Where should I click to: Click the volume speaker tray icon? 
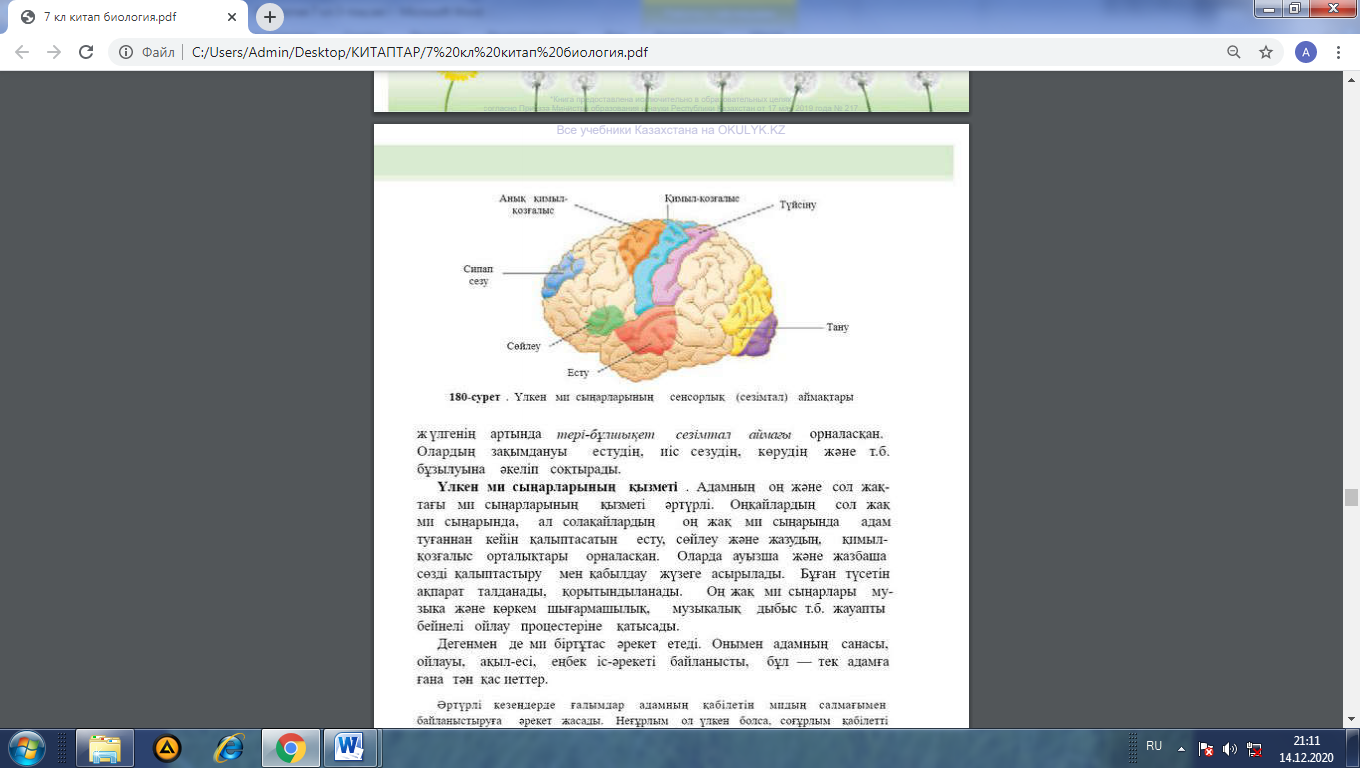(1229, 748)
